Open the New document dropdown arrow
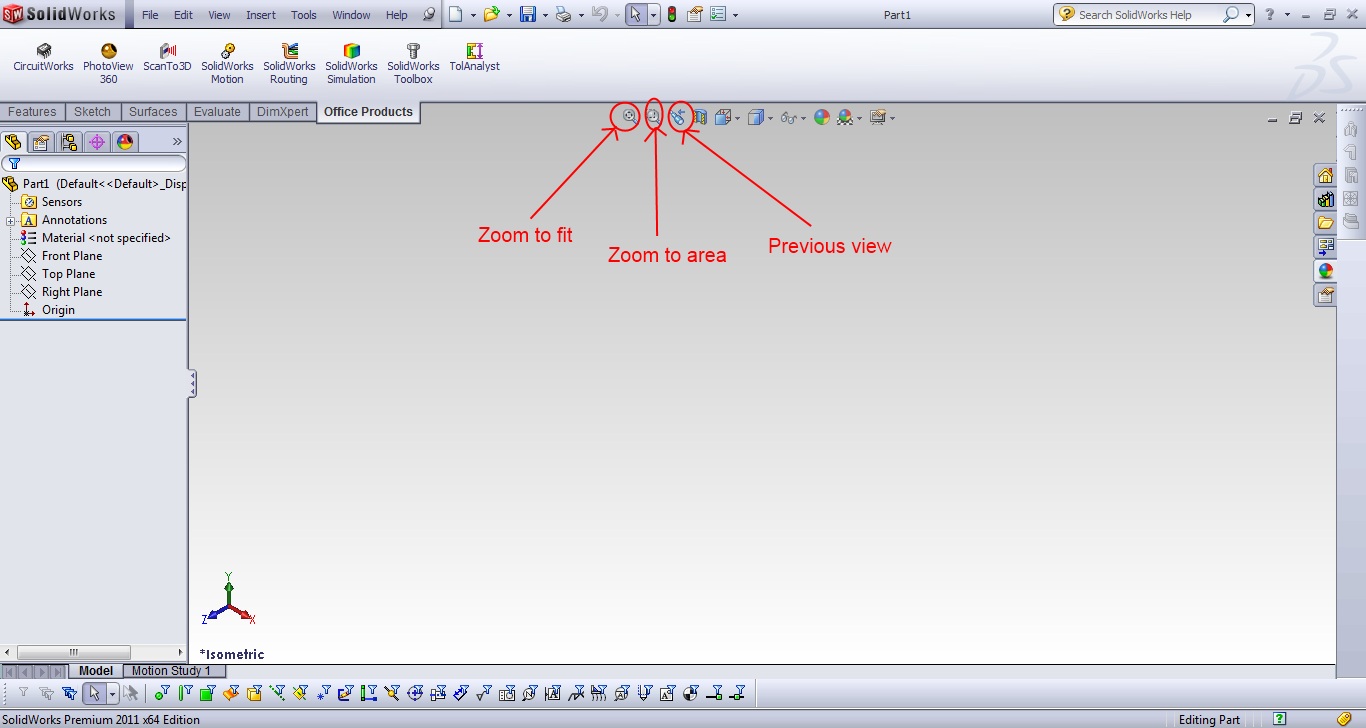The image size is (1366, 728). click(472, 15)
